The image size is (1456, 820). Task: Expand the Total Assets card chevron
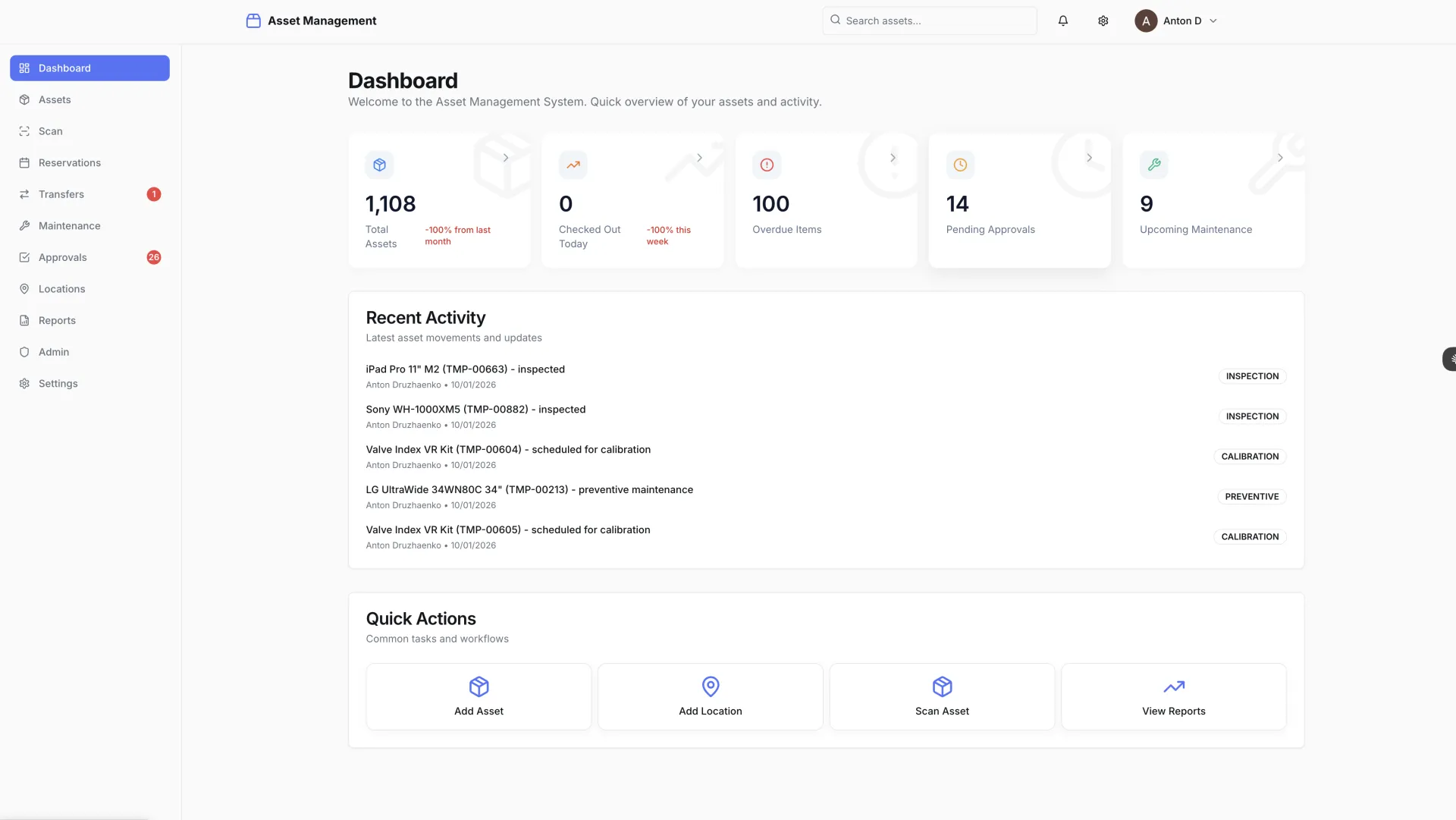(505, 157)
